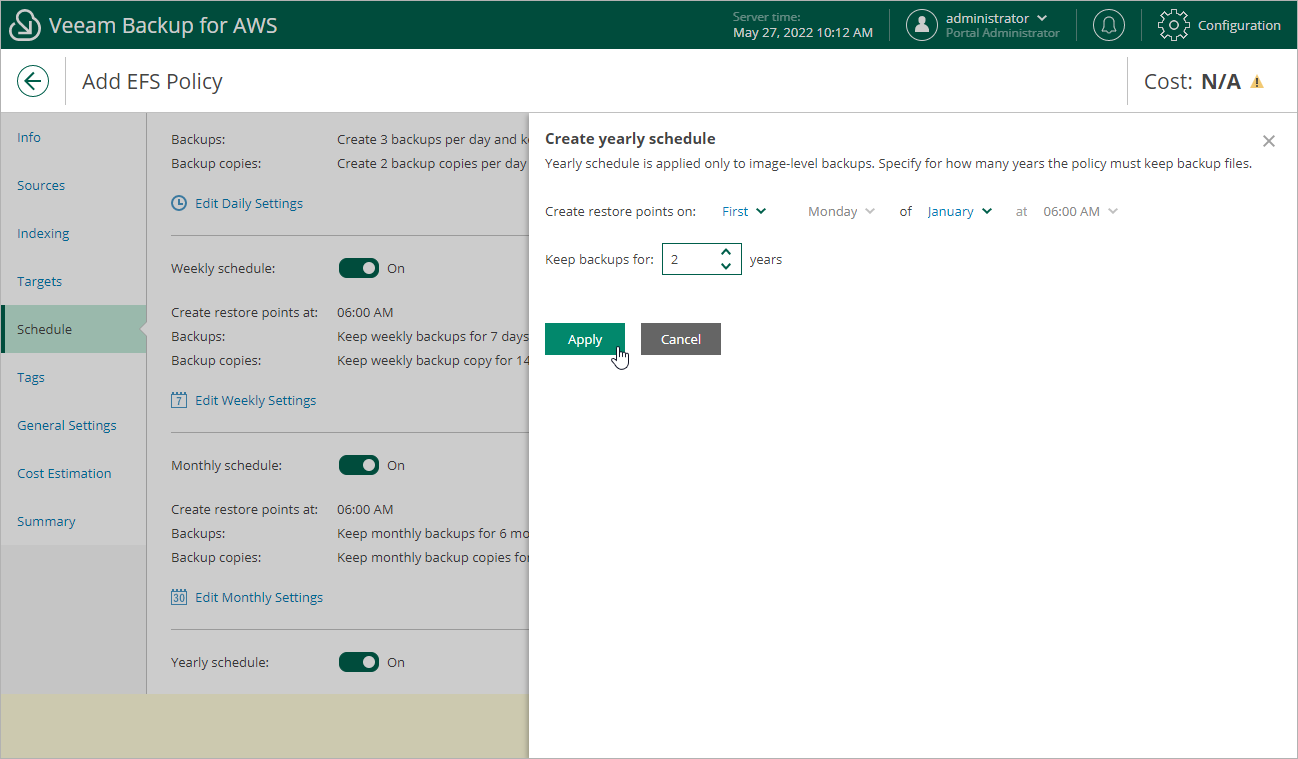Image resolution: width=1298 pixels, height=759 pixels.
Task: Cancel the yearly schedule dialog
Action: click(680, 338)
